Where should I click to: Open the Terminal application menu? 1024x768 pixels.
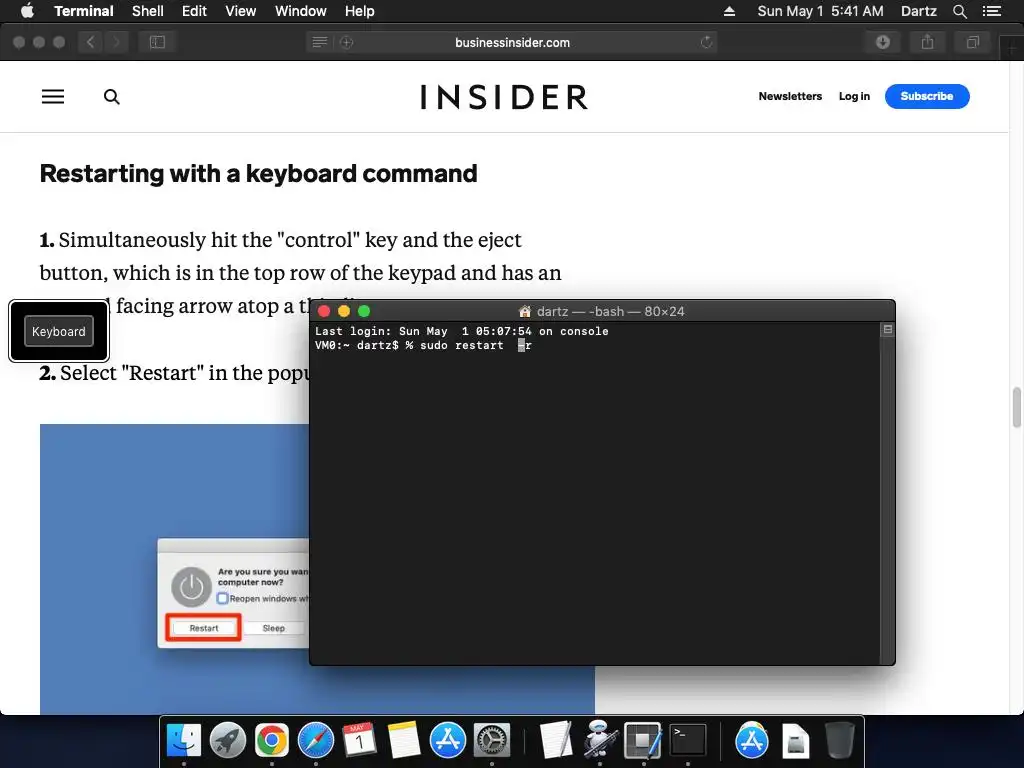(x=84, y=11)
